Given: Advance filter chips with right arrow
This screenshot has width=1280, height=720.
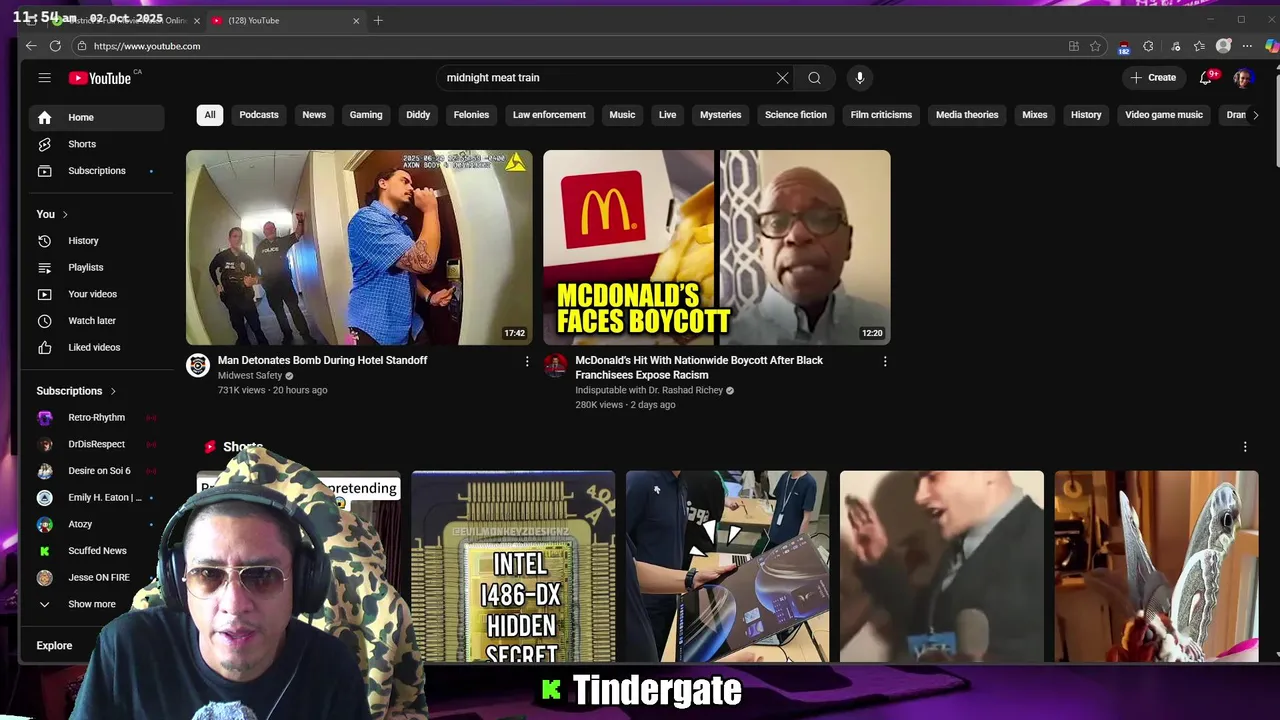Looking at the screenshot, I should [x=1256, y=115].
